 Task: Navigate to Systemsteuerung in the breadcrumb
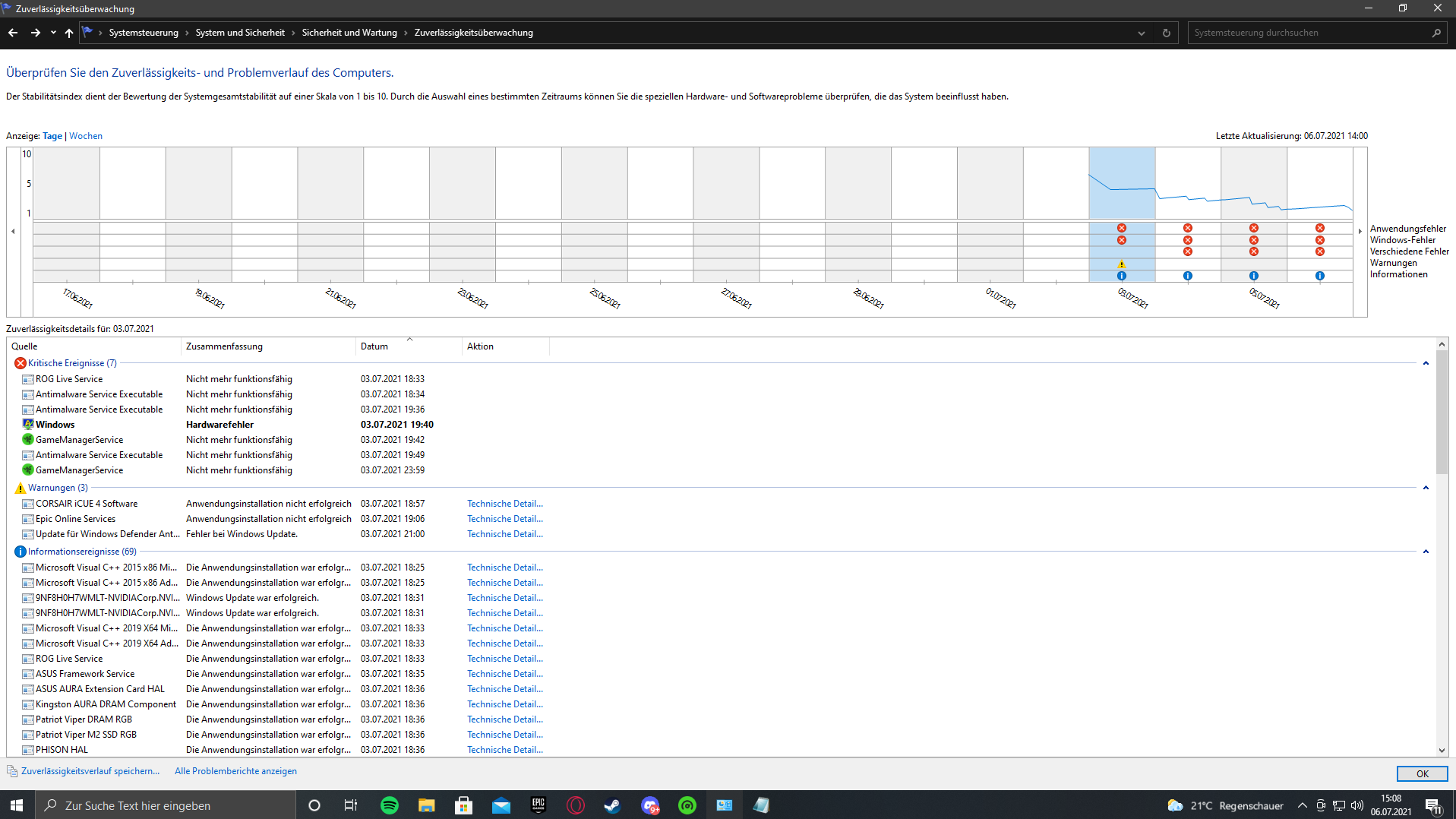coord(144,33)
